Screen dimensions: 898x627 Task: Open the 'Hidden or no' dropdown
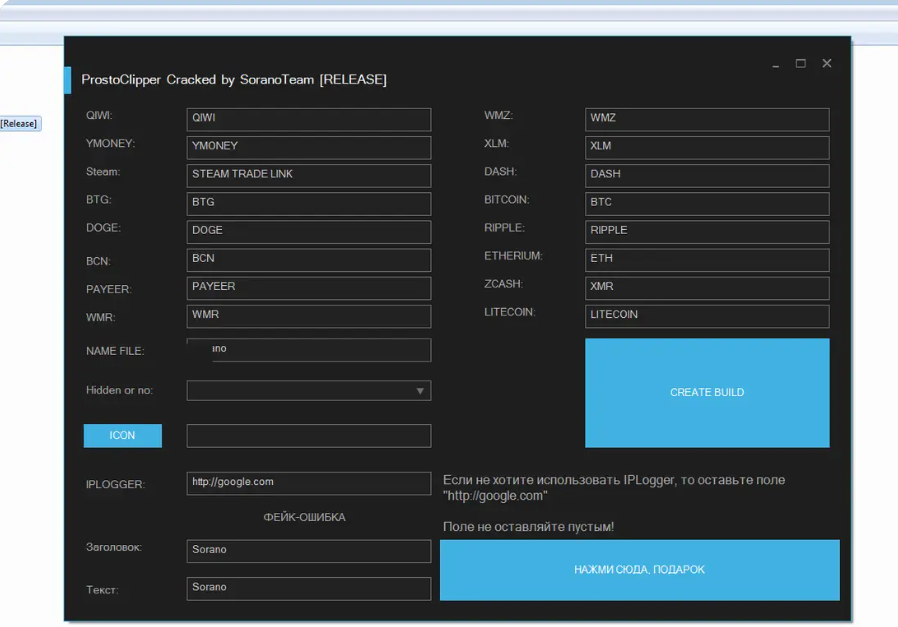click(x=309, y=391)
